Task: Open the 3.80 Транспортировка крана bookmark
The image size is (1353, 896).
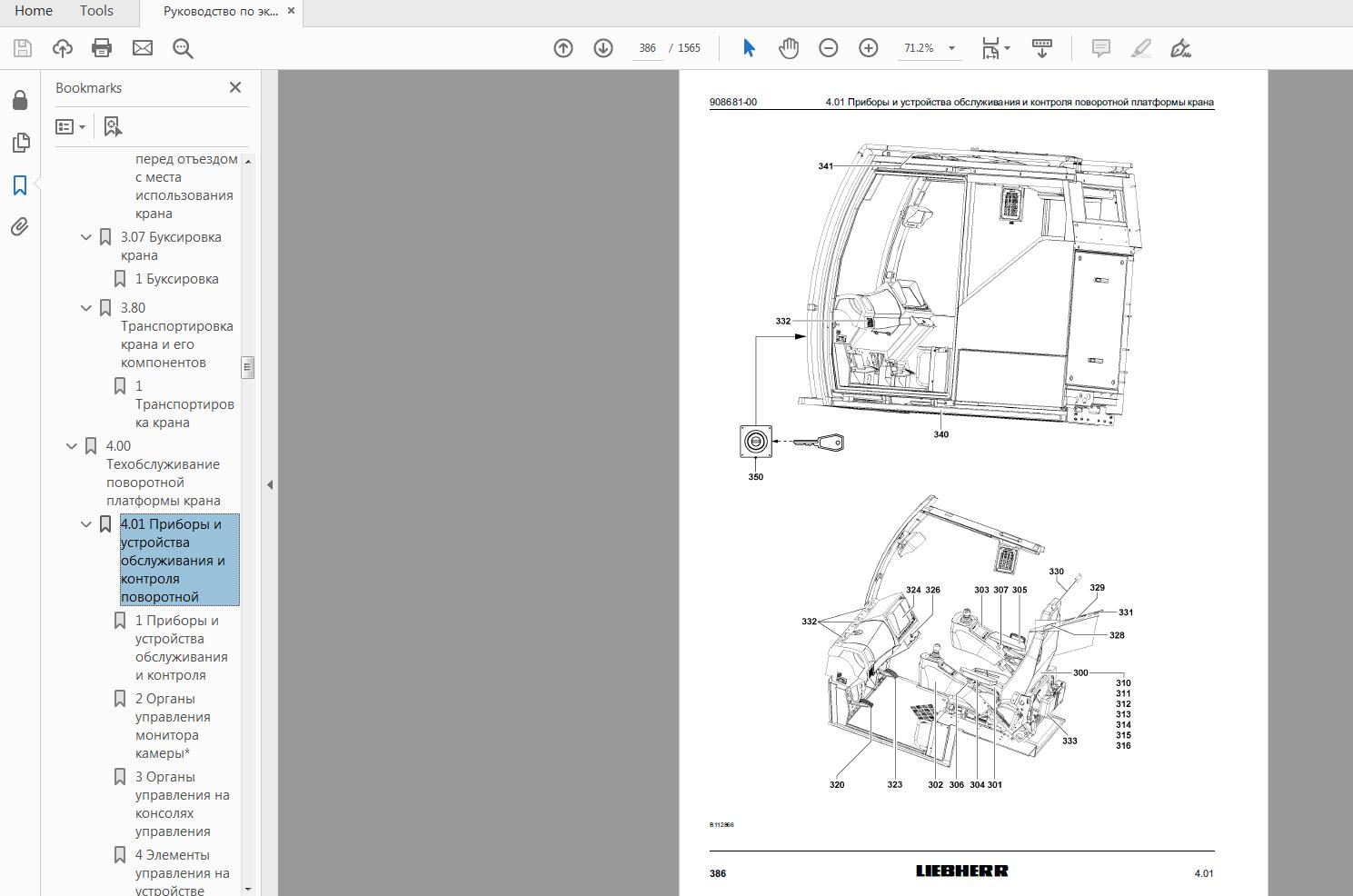Action: pyautogui.click(x=177, y=335)
